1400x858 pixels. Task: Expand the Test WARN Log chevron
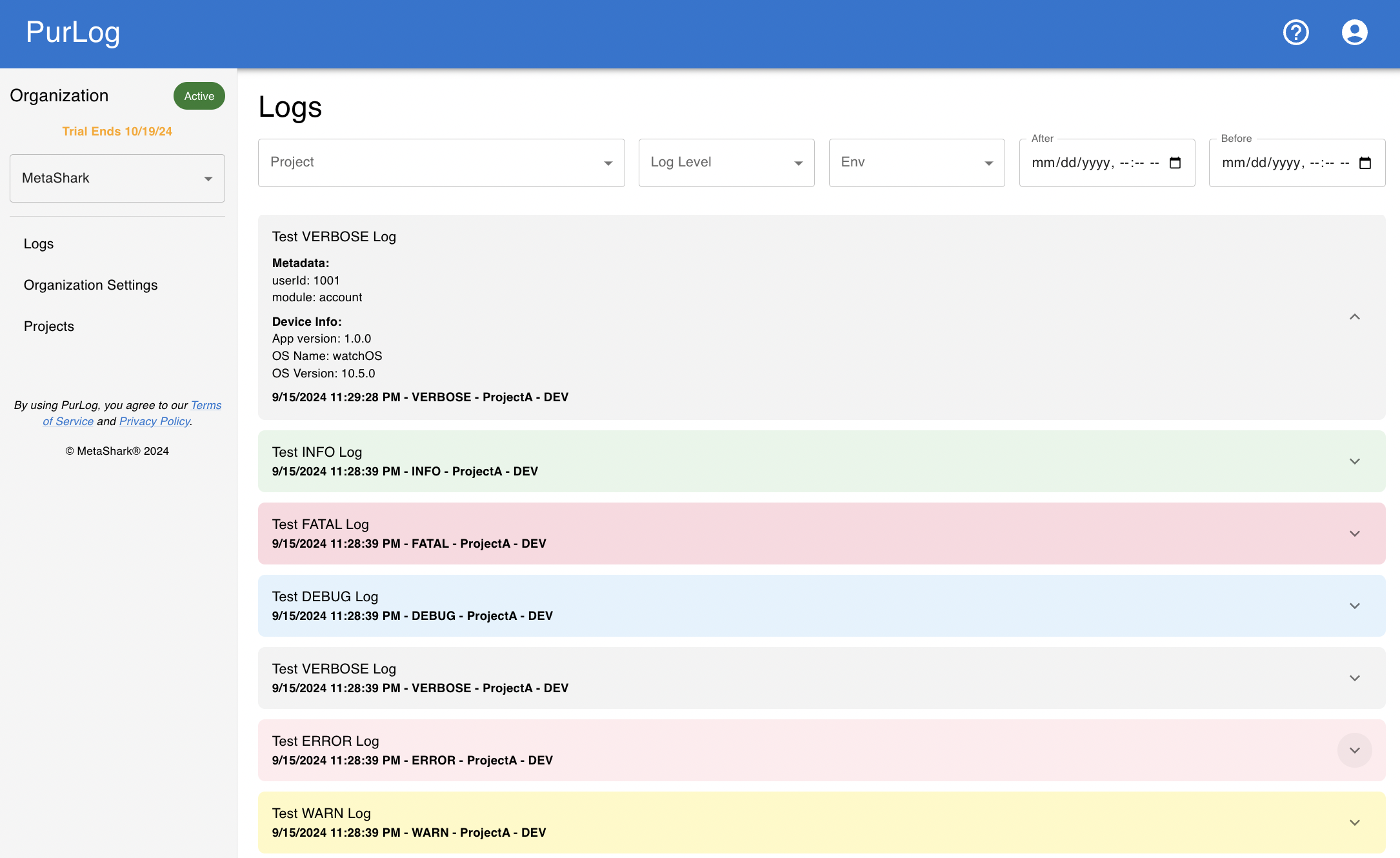1354,823
